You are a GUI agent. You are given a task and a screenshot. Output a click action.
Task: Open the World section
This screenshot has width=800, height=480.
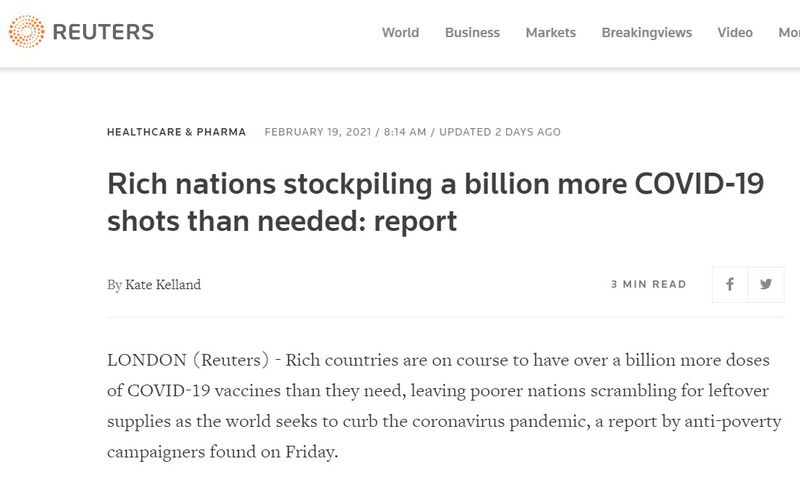coord(401,33)
